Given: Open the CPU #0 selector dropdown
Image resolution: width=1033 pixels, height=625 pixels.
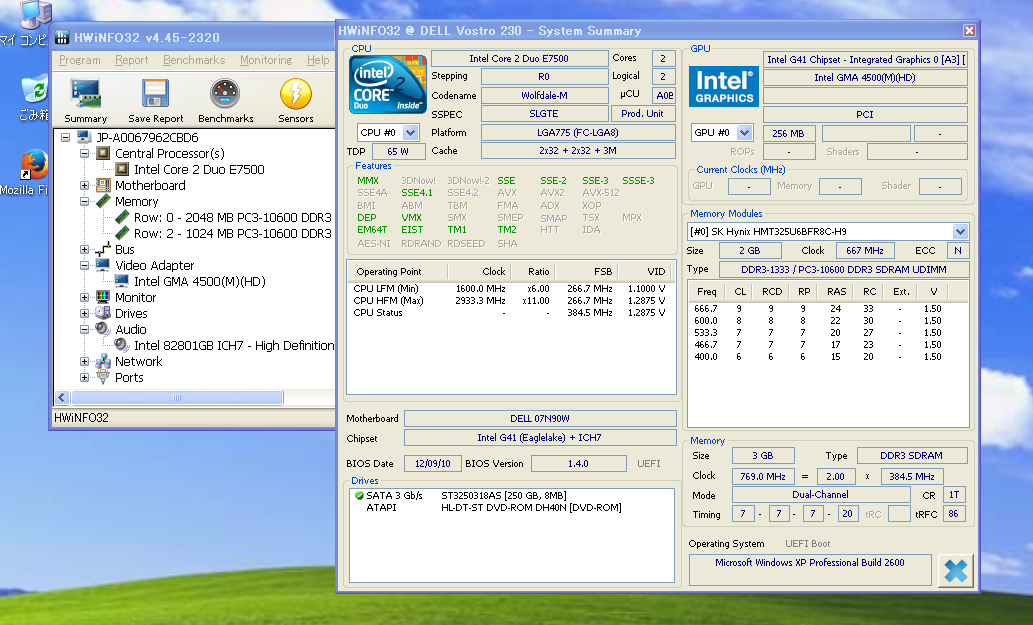Looking at the screenshot, I should click(x=410, y=133).
